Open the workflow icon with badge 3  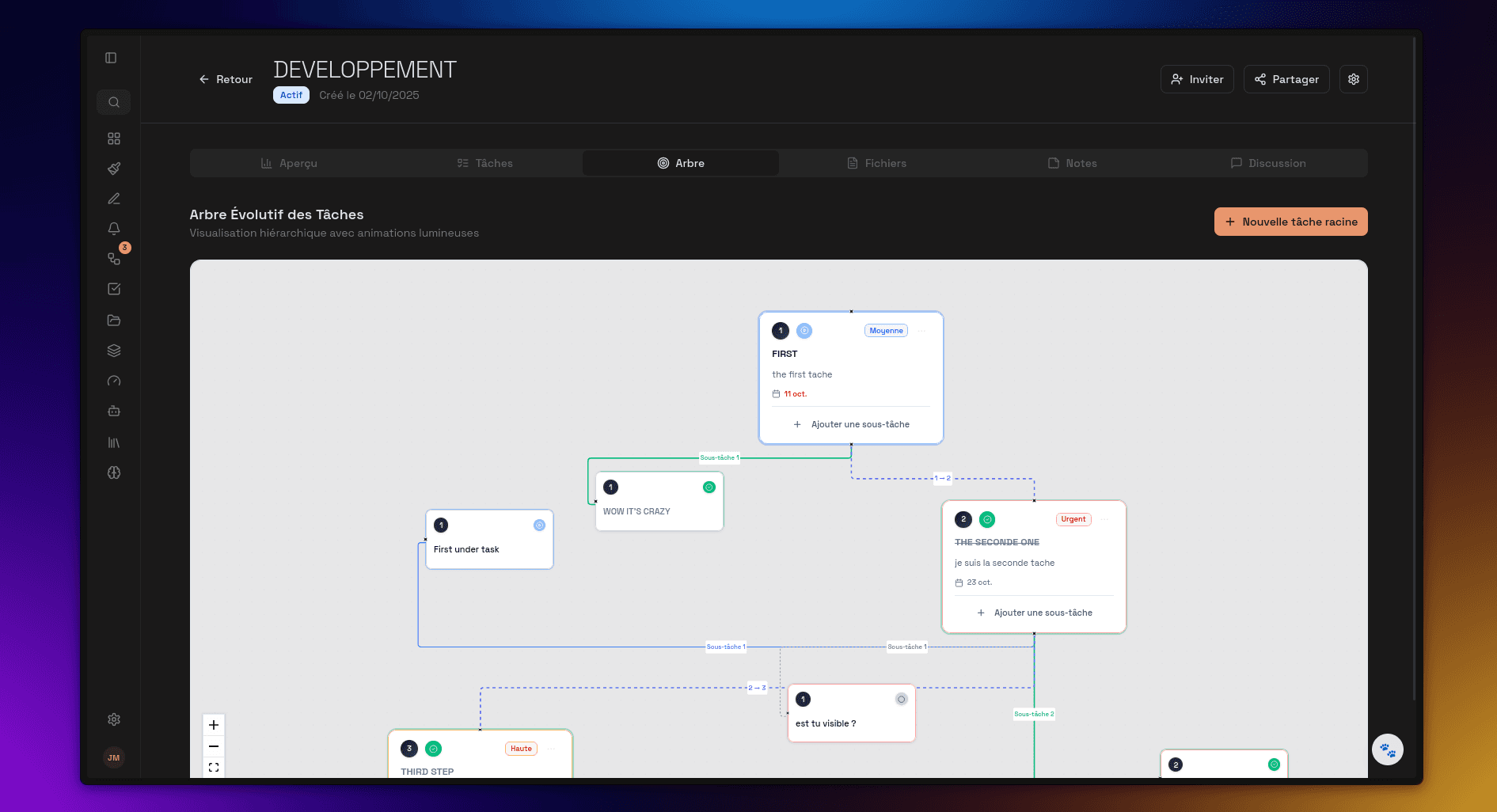tap(114, 259)
